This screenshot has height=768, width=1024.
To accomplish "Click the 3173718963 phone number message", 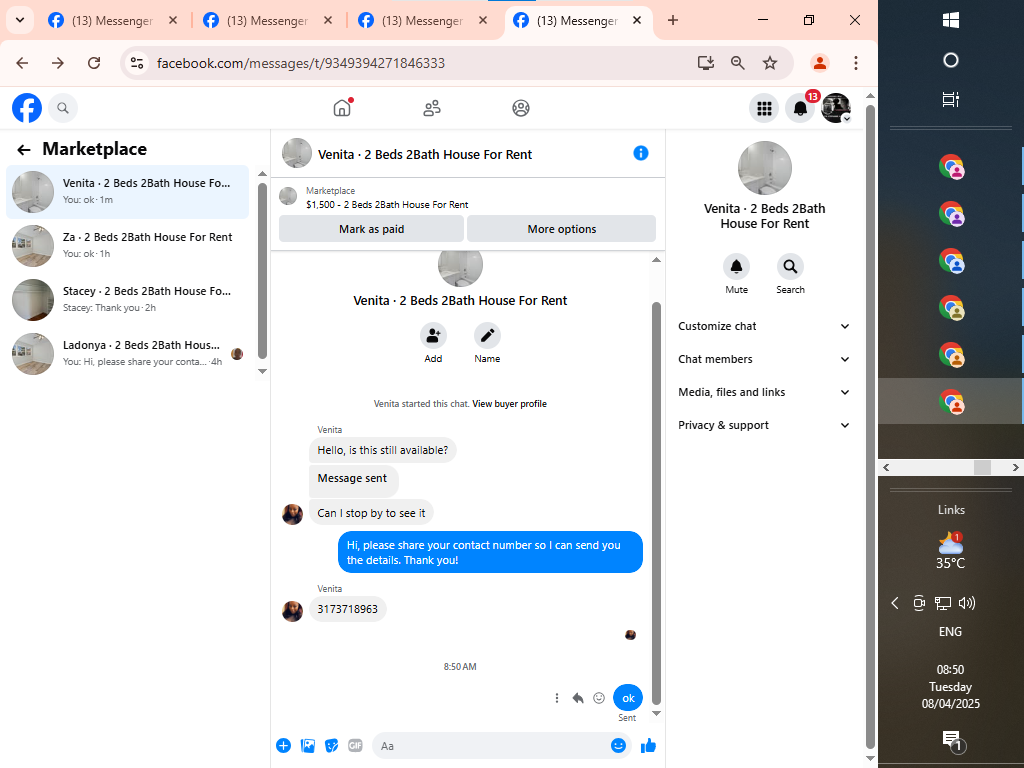I will pyautogui.click(x=347, y=609).
